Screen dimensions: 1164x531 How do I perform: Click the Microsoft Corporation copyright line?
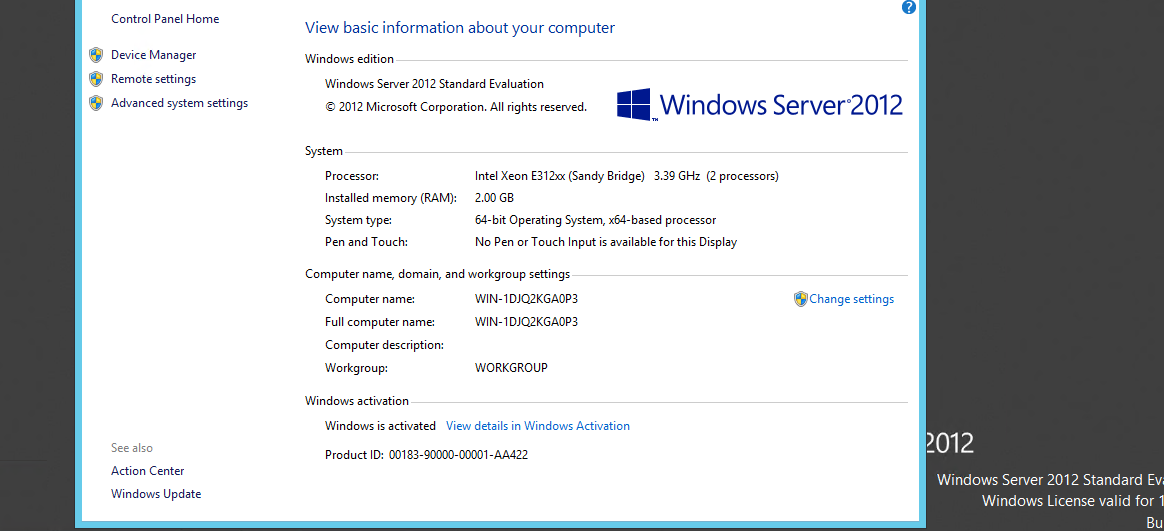pos(456,107)
